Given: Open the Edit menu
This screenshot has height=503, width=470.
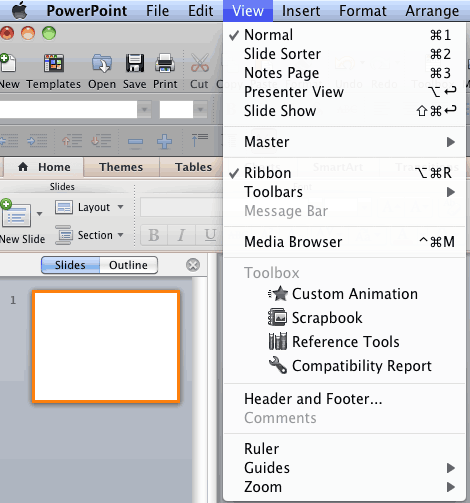Looking at the screenshot, I should point(200,11).
